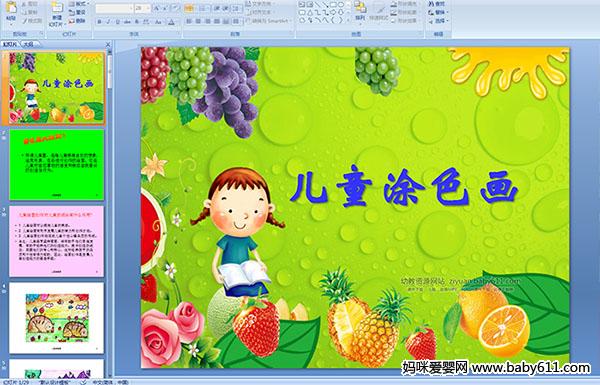Viewport: 600px width, 385px height.
Task: Toggle Italic formatting
Action: coord(108,22)
